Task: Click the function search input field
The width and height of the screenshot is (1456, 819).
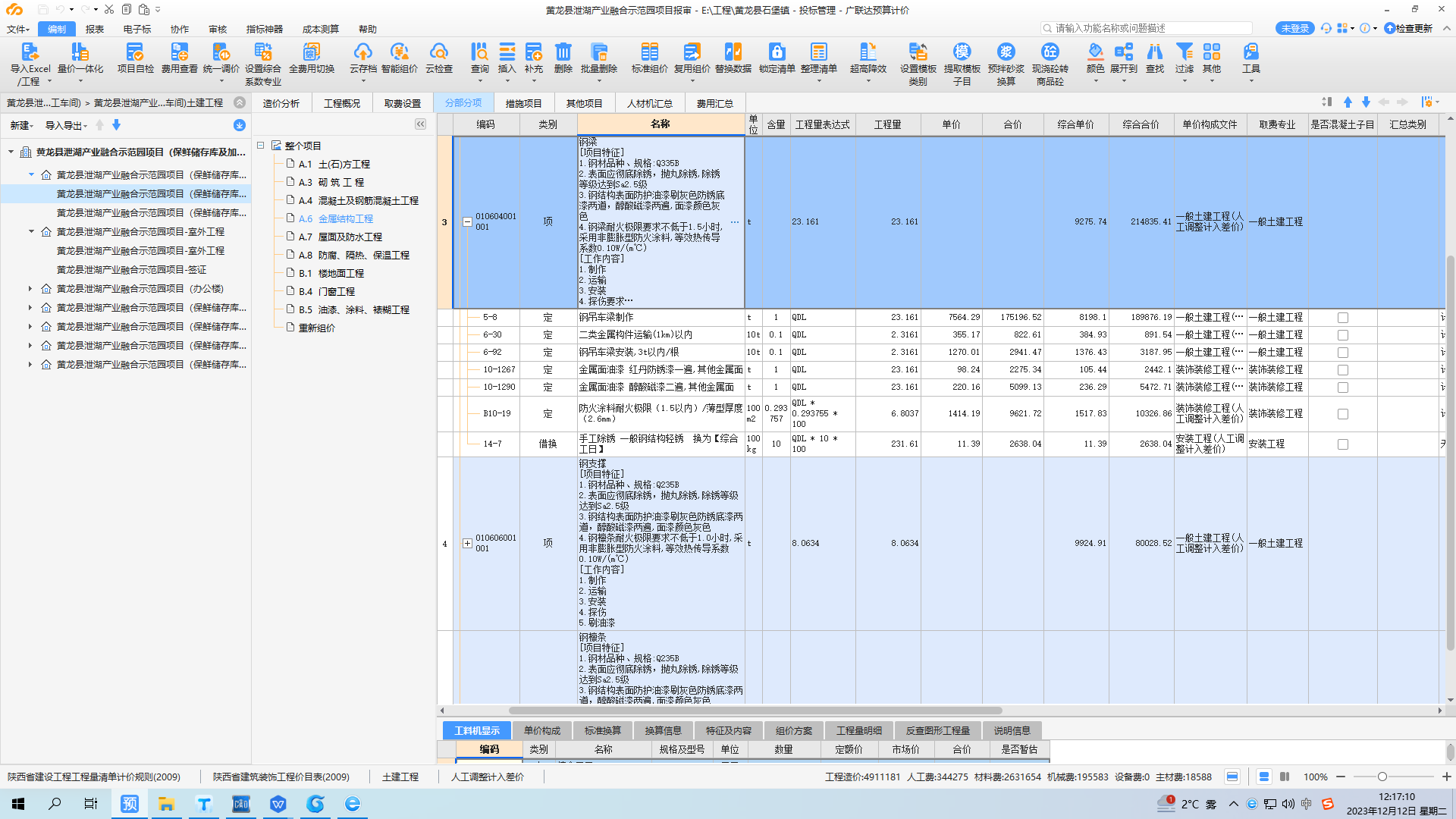Action: point(1147,28)
